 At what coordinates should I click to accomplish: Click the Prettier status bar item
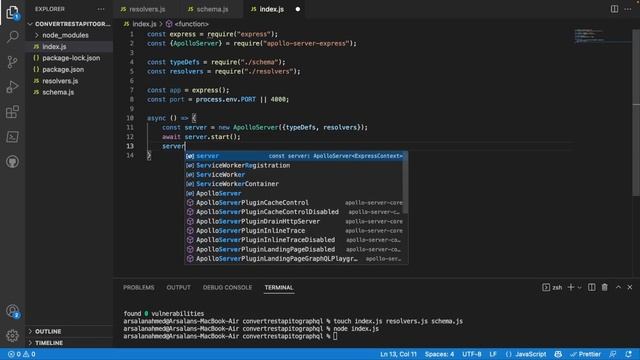coord(586,354)
